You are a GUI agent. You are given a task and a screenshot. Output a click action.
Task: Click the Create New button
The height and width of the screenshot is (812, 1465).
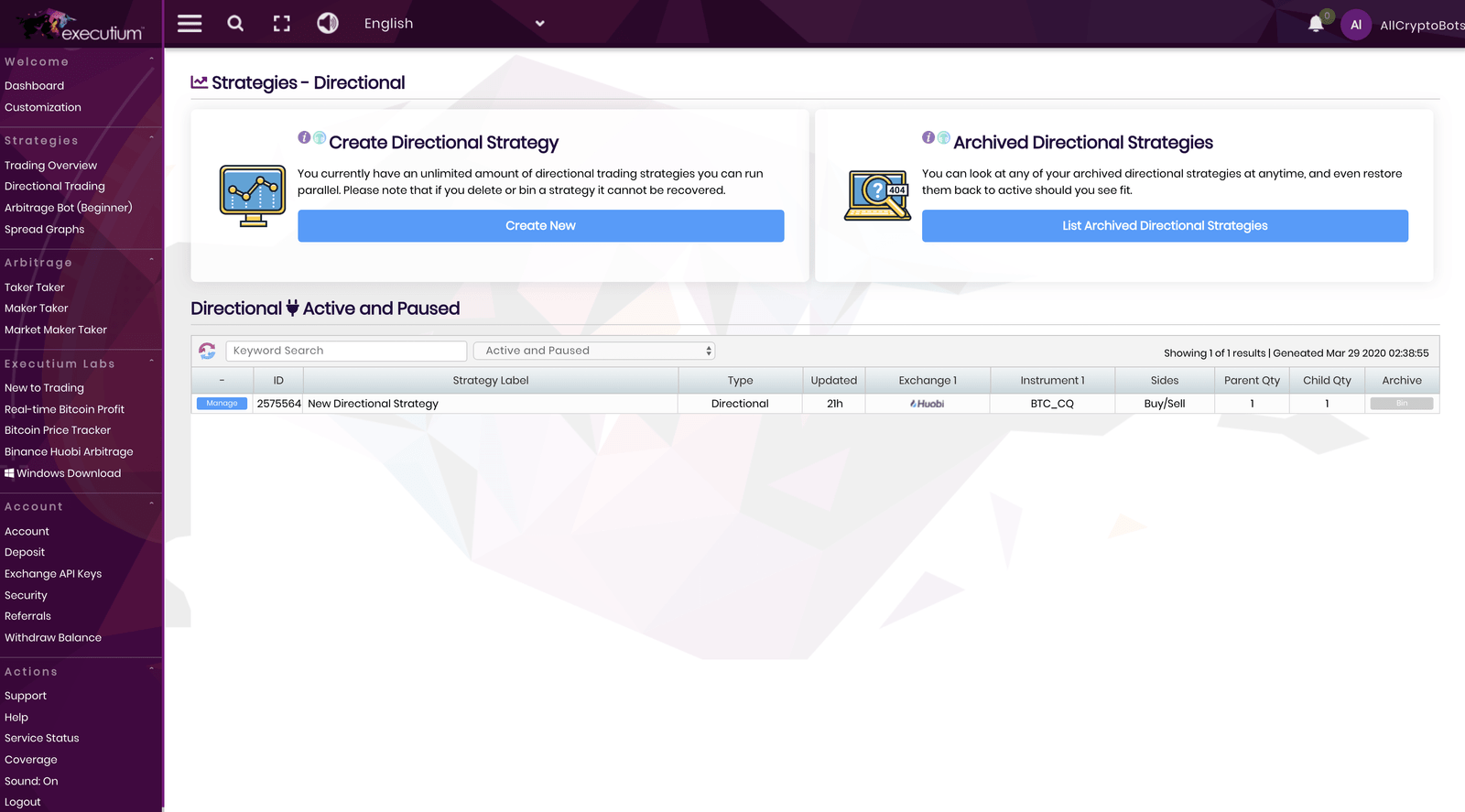(540, 226)
